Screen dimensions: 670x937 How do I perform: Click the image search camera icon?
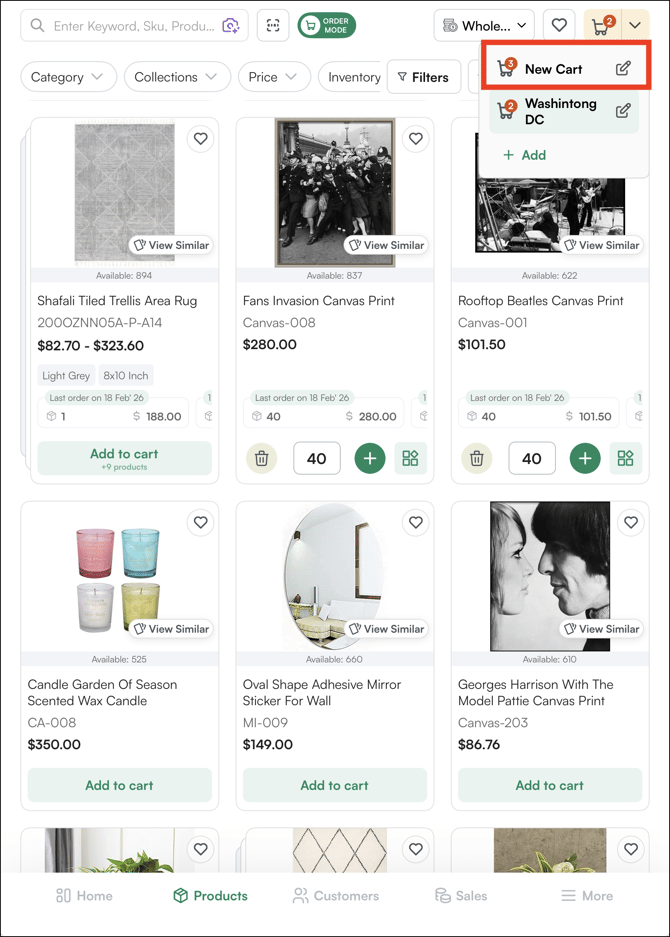tap(231, 26)
